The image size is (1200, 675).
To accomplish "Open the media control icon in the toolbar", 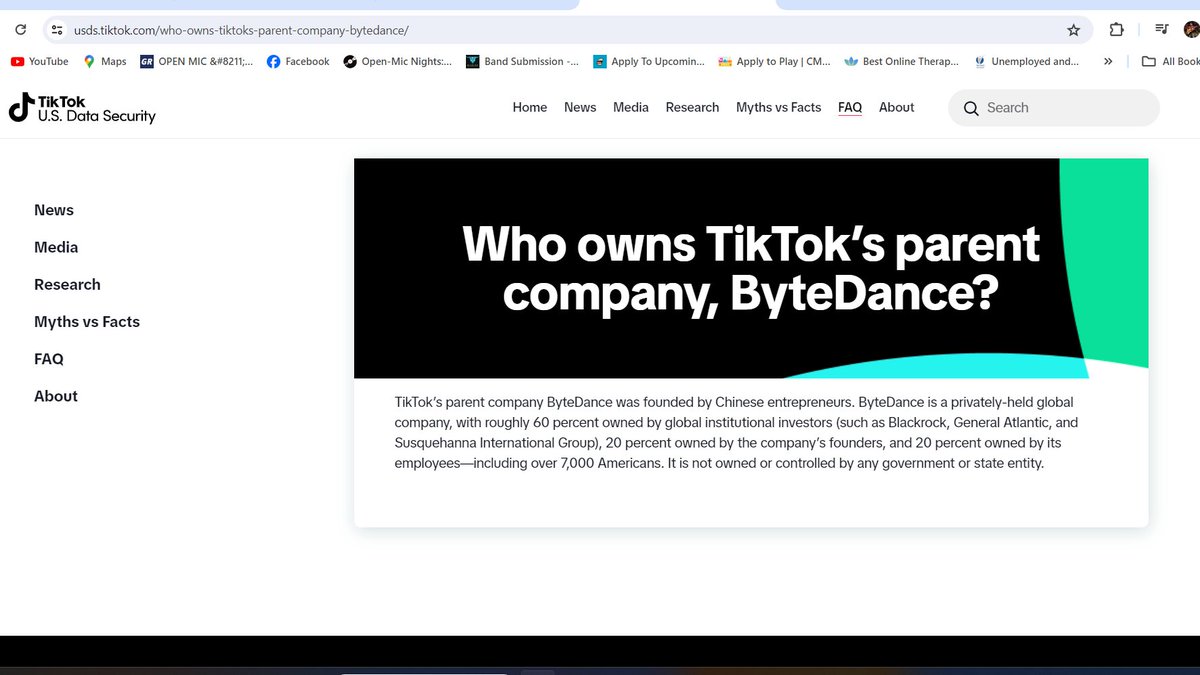I will point(1161,30).
